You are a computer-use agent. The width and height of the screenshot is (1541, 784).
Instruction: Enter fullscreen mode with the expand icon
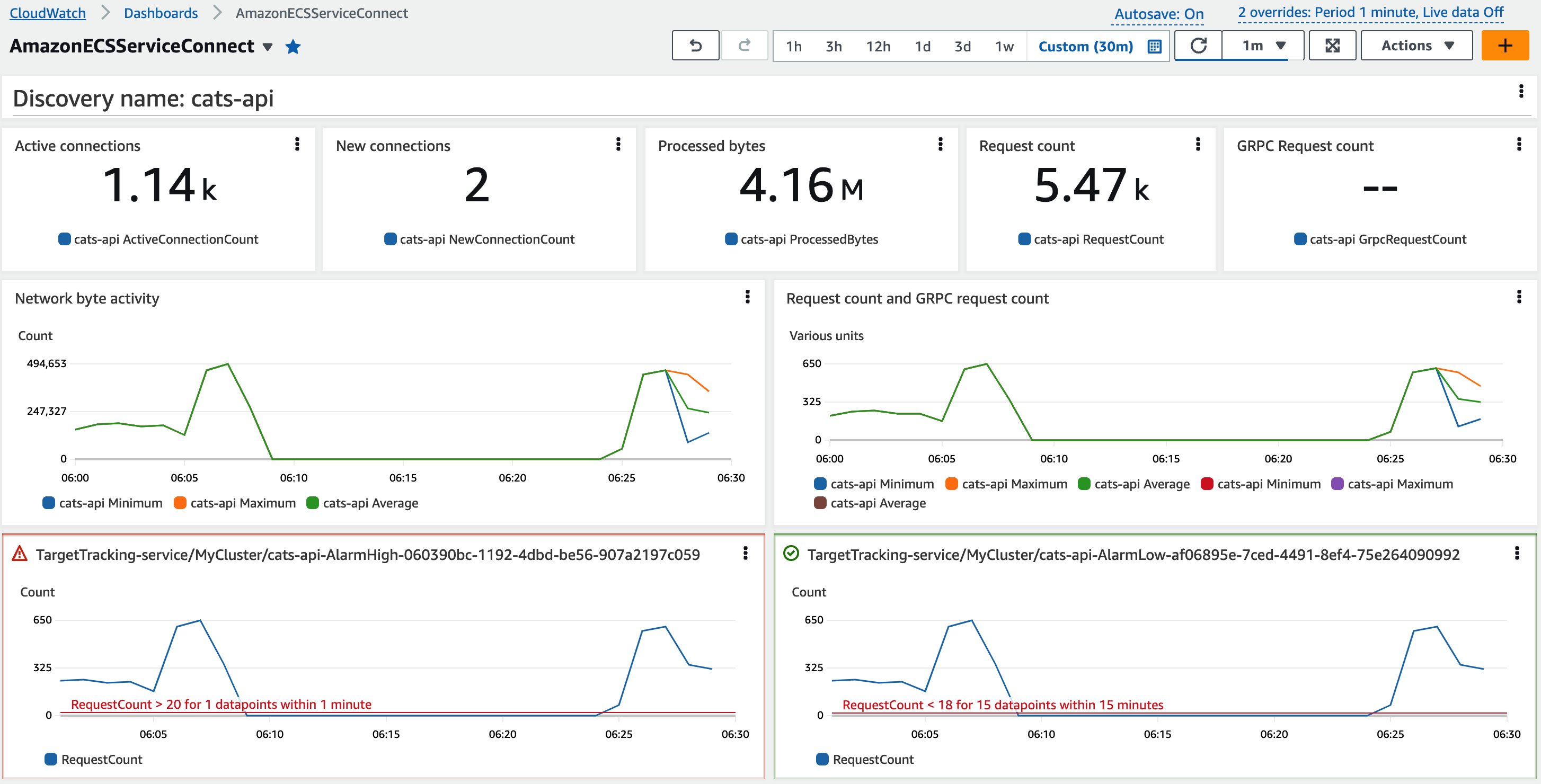(x=1332, y=46)
